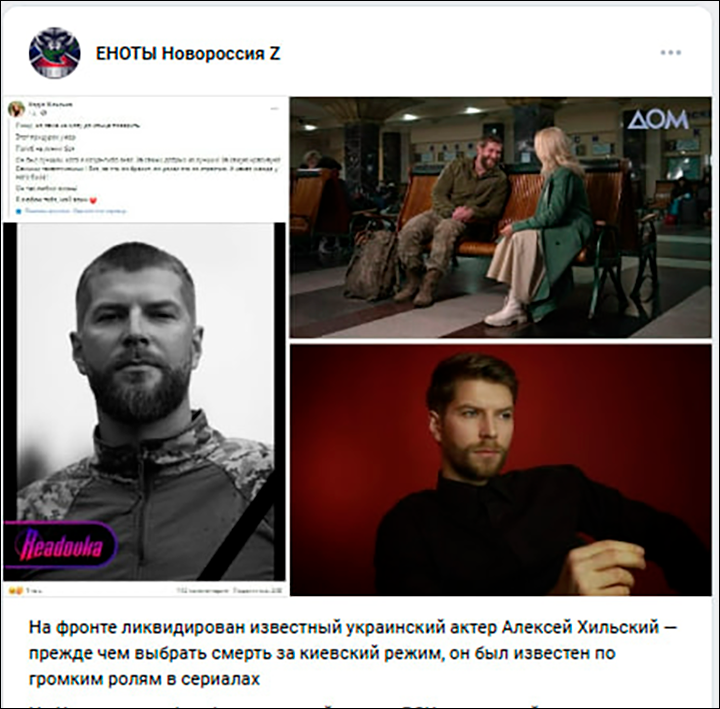
Task: Click the globe privacy icon under author name
Action: pyautogui.click(x=45, y=113)
